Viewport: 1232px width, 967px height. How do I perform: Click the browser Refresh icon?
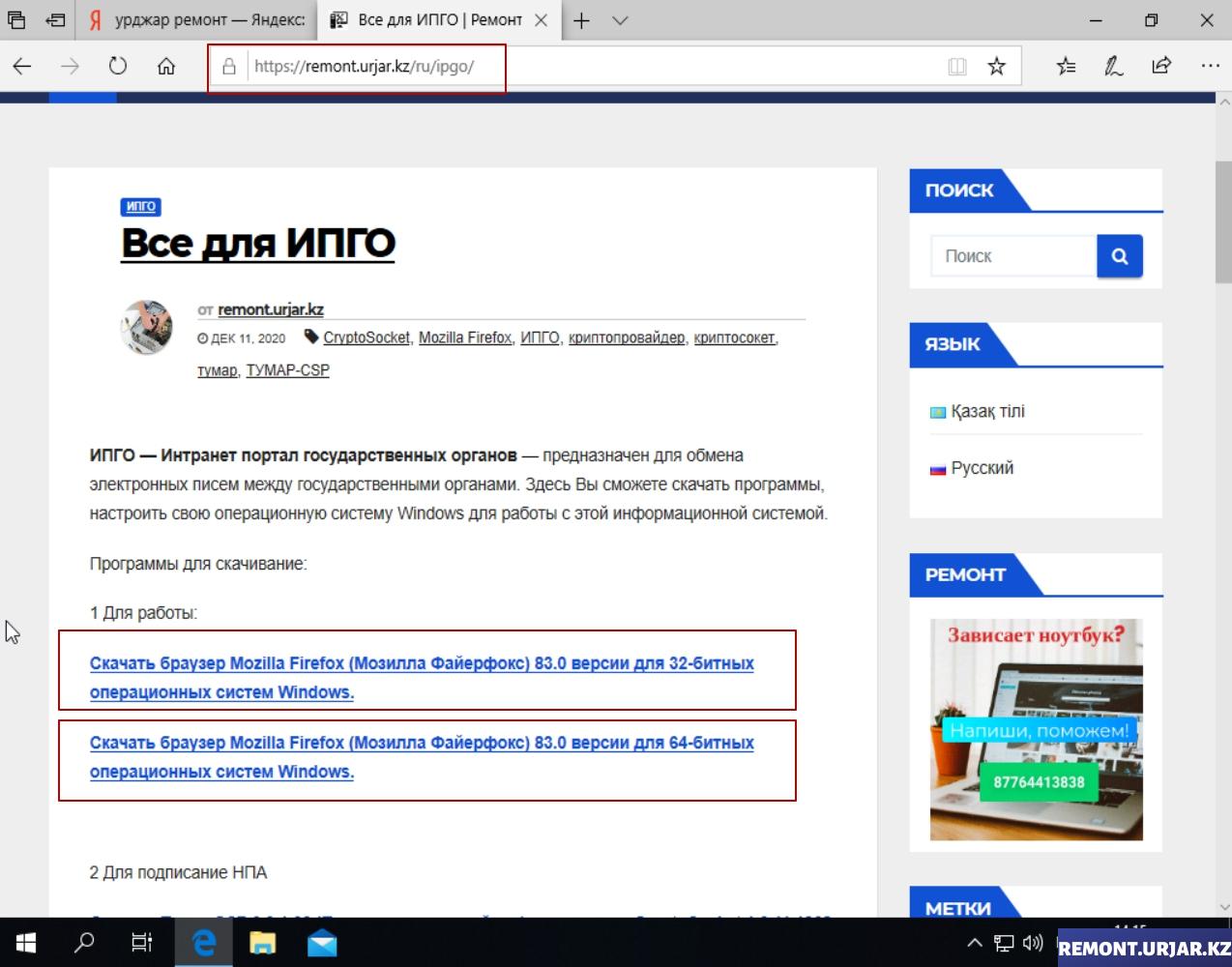pos(118,66)
